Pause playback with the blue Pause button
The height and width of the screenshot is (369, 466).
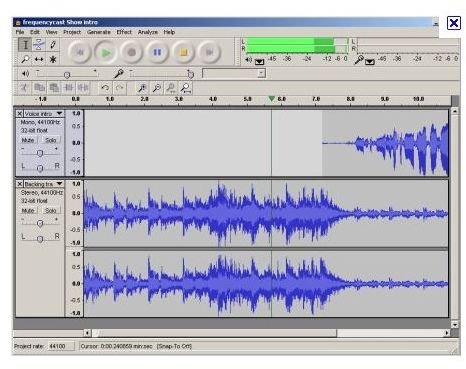pos(157,52)
